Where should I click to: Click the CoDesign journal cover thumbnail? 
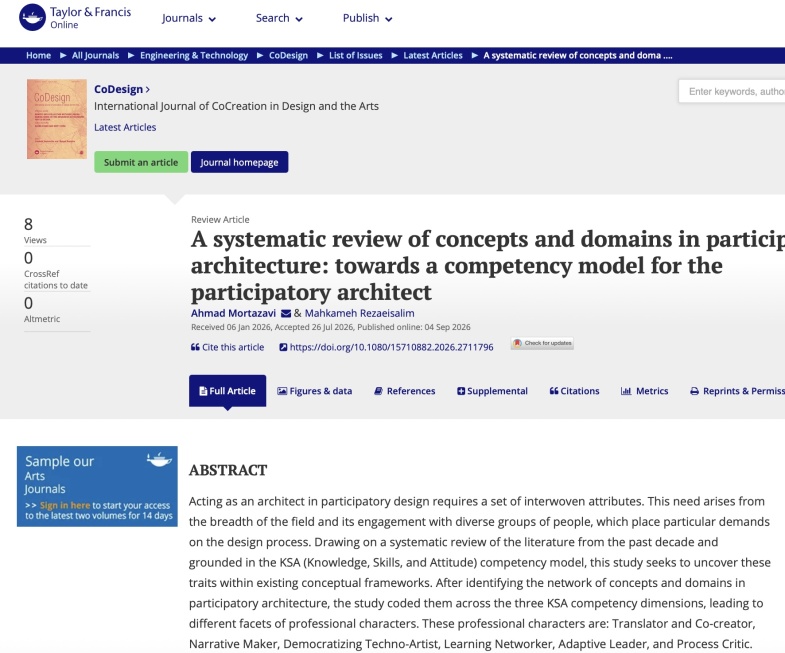pyautogui.click(x=57, y=119)
